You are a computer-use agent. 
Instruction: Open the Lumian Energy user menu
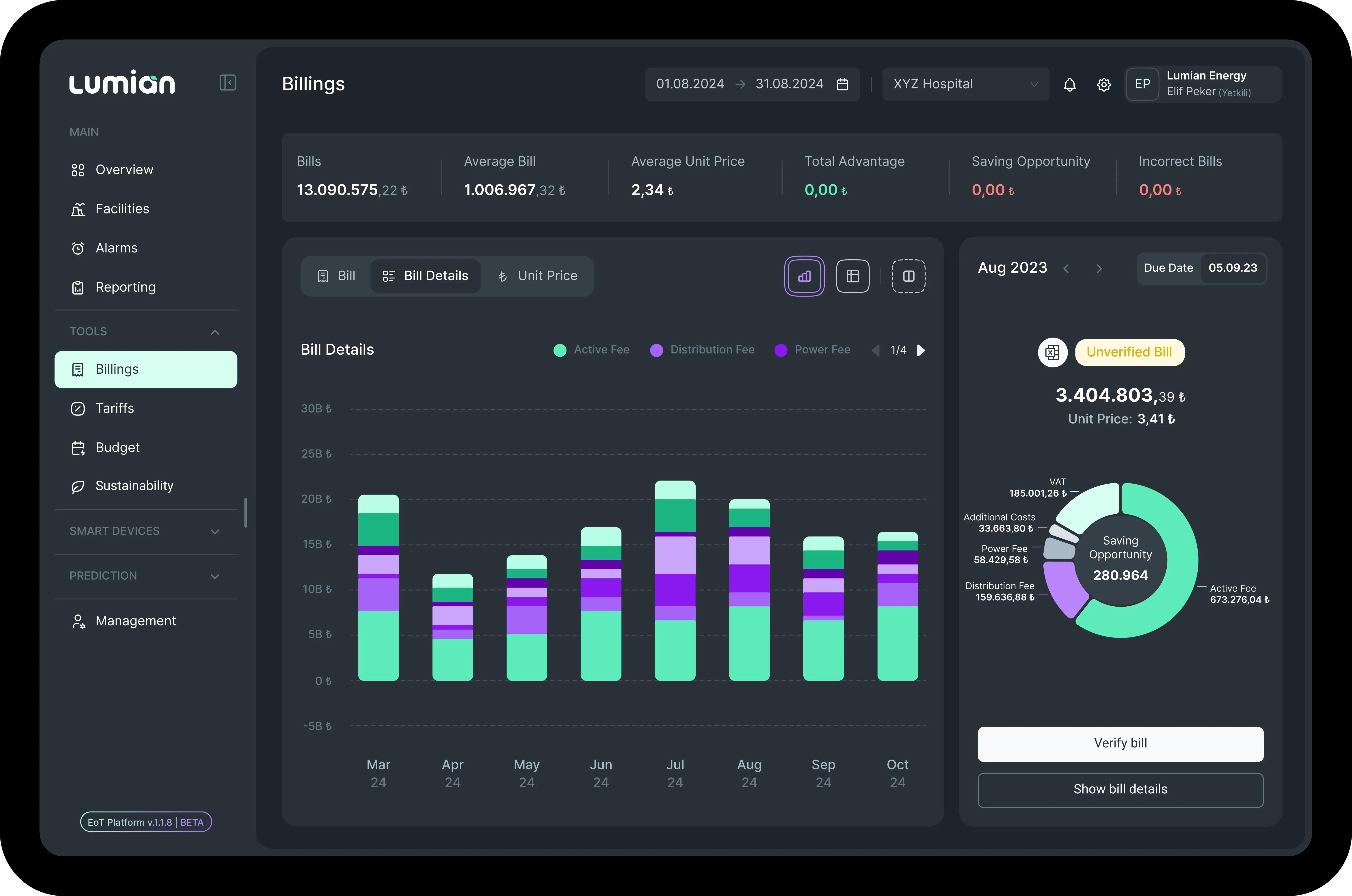click(x=1203, y=84)
